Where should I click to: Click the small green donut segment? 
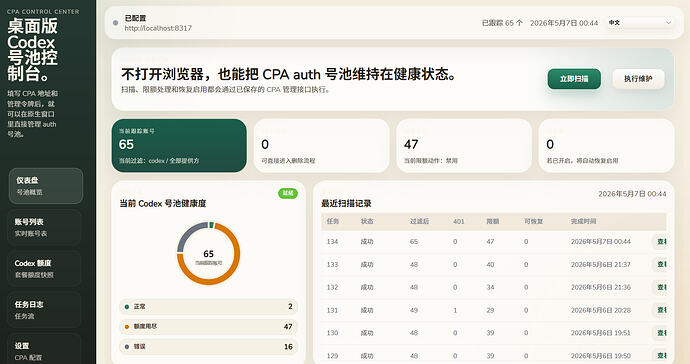[211, 225]
